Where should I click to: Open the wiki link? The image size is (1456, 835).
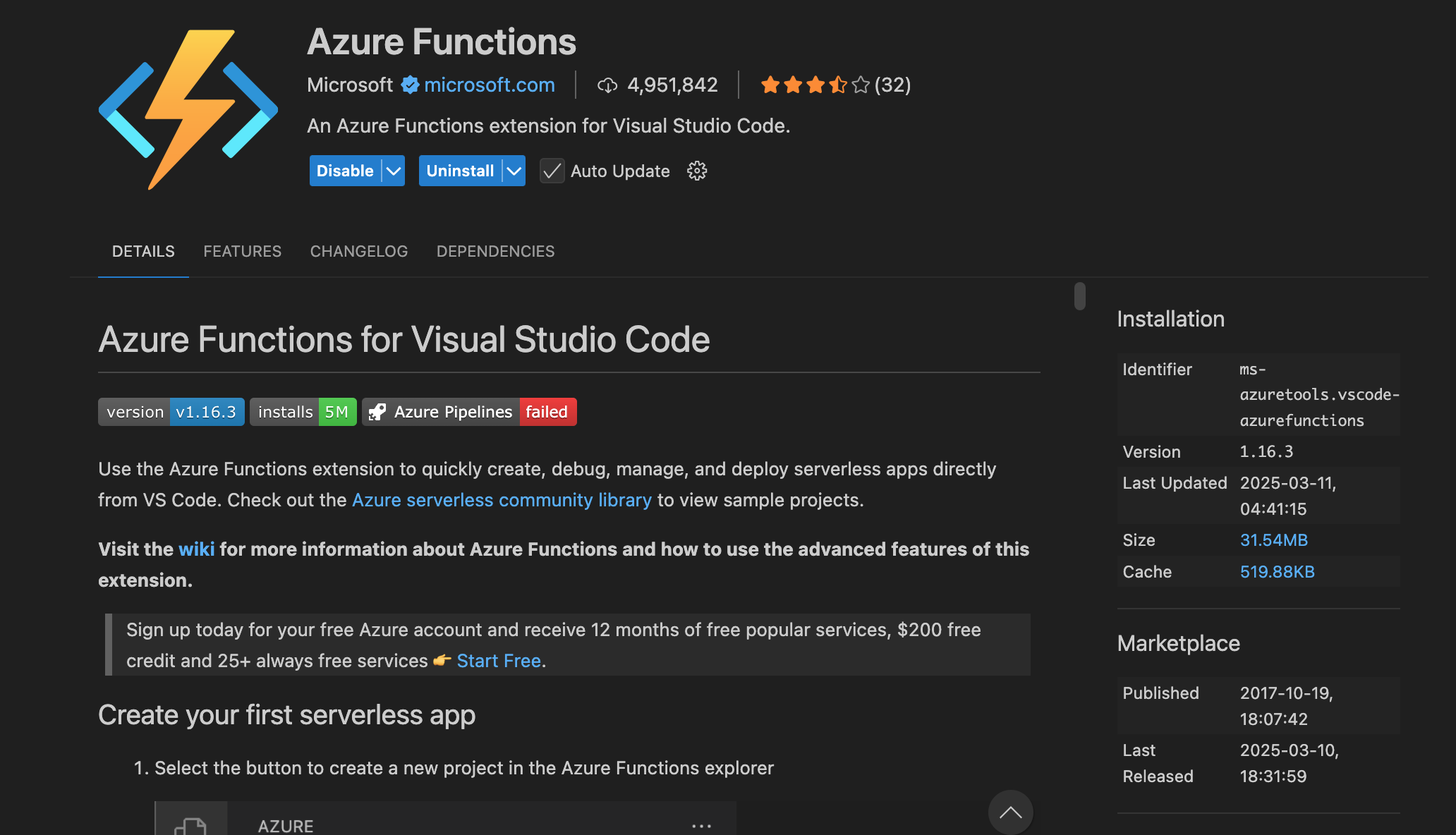coord(196,549)
